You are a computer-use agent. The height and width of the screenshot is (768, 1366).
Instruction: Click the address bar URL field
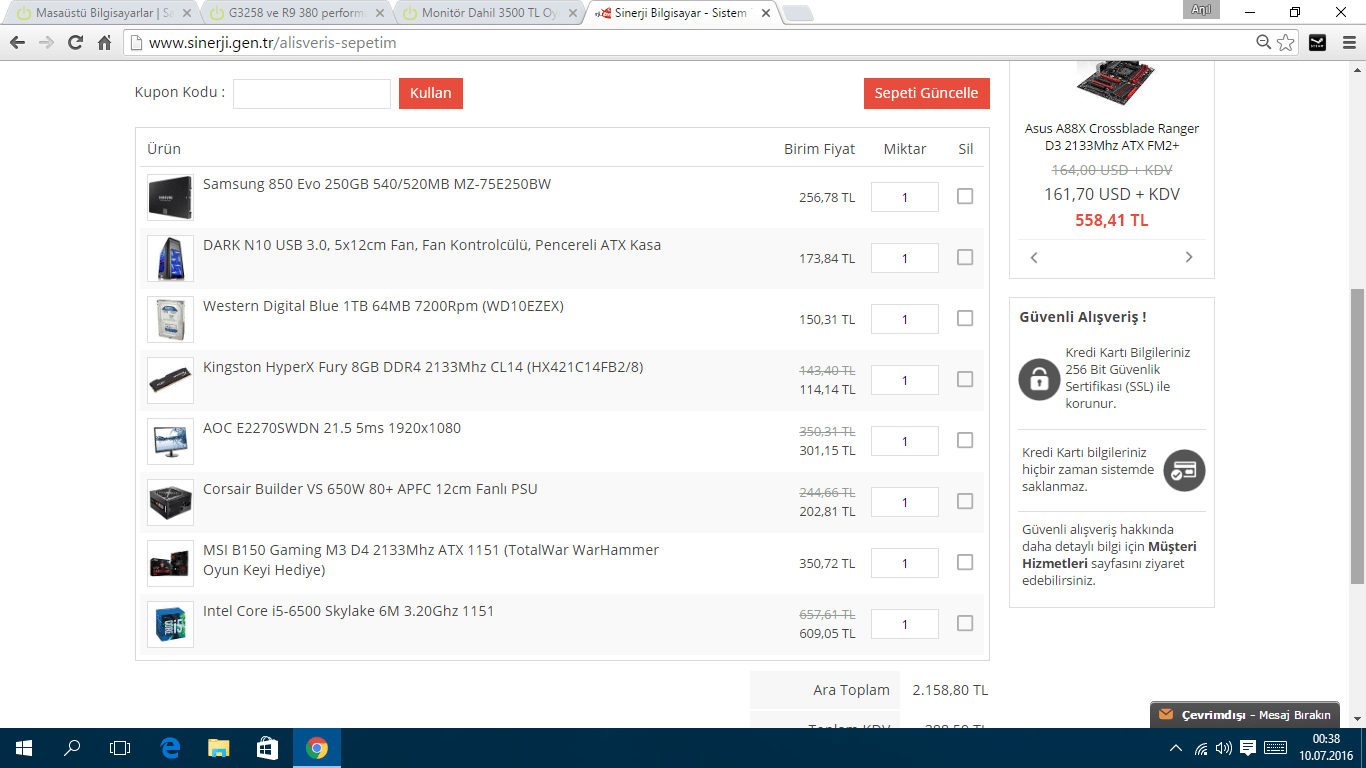pyautogui.click(x=690, y=43)
